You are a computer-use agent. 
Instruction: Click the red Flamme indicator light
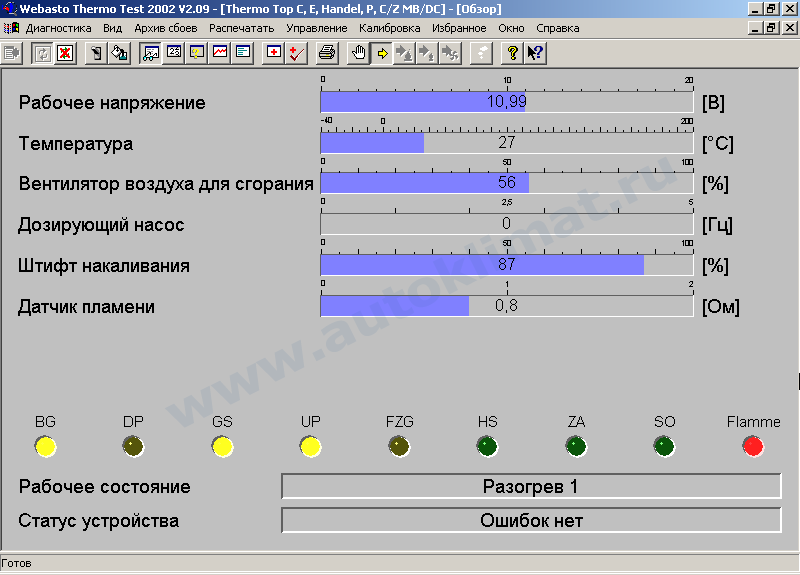pyautogui.click(x=753, y=446)
